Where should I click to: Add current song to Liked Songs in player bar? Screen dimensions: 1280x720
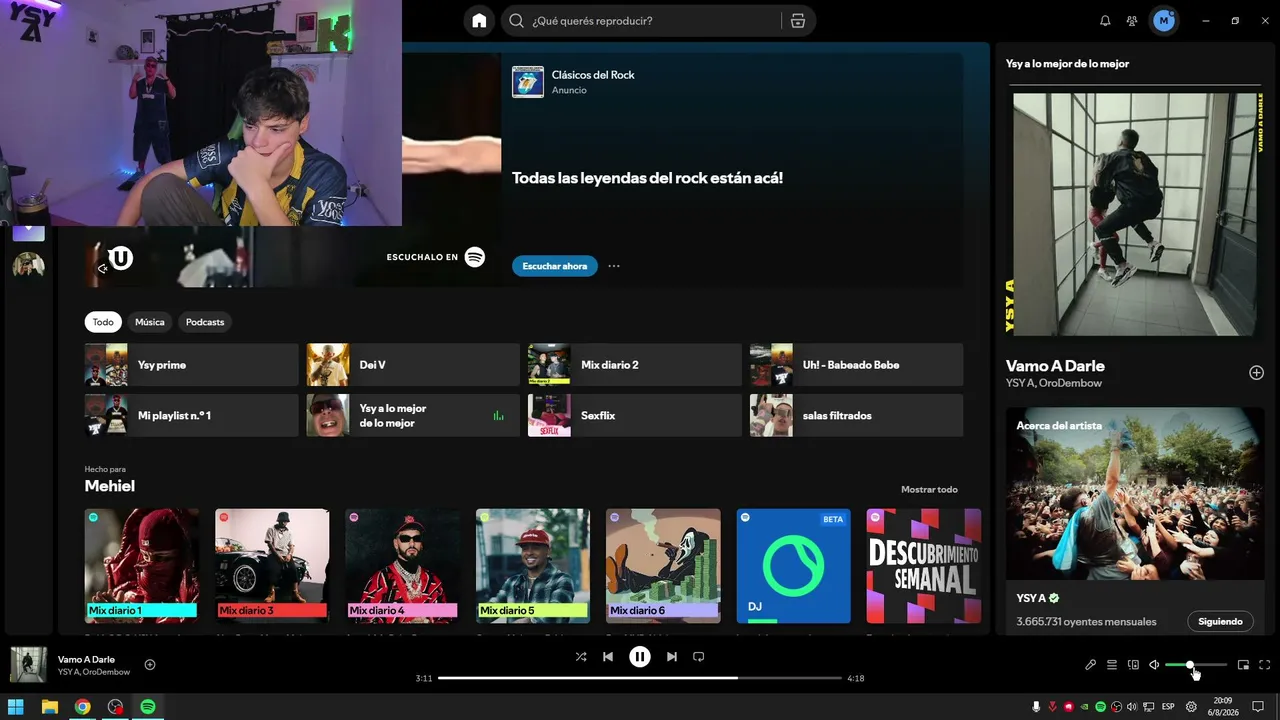tap(150, 665)
